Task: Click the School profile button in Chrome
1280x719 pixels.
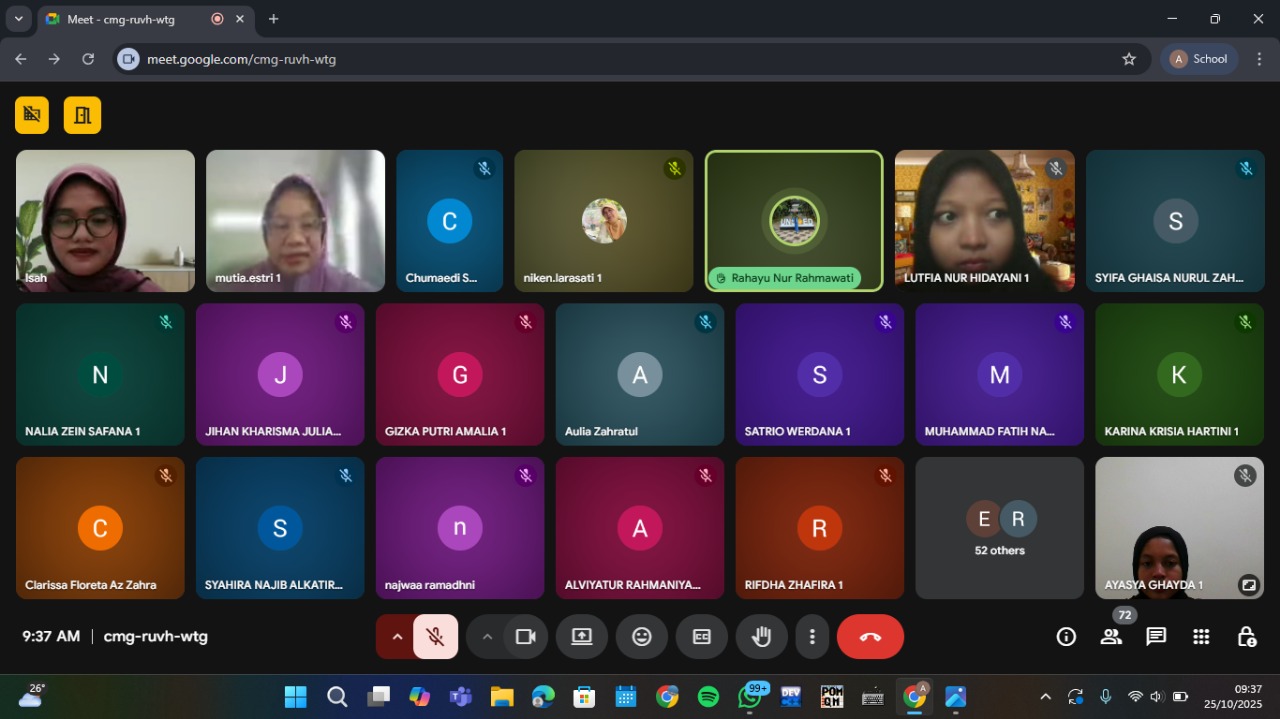Action: (1198, 59)
